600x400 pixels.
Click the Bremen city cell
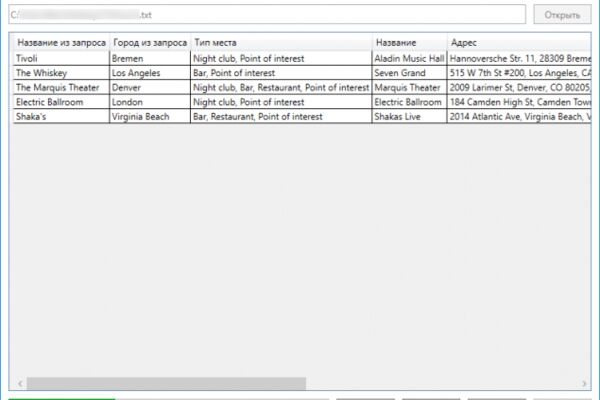tap(150, 58)
